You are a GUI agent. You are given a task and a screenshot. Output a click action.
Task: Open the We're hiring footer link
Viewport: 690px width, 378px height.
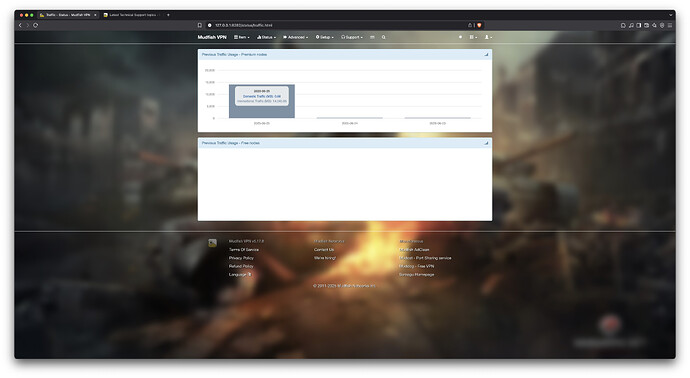tap(325, 258)
